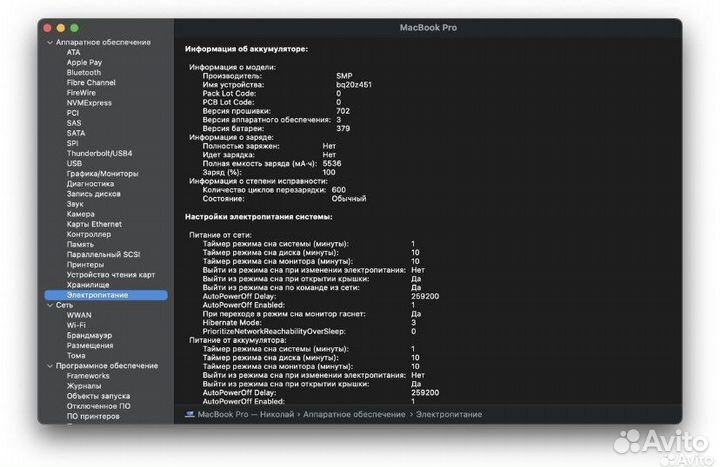Click PrioritizeNetworkReachabilityOverSleep label
720x467 pixels.
pyautogui.click(x=274, y=332)
